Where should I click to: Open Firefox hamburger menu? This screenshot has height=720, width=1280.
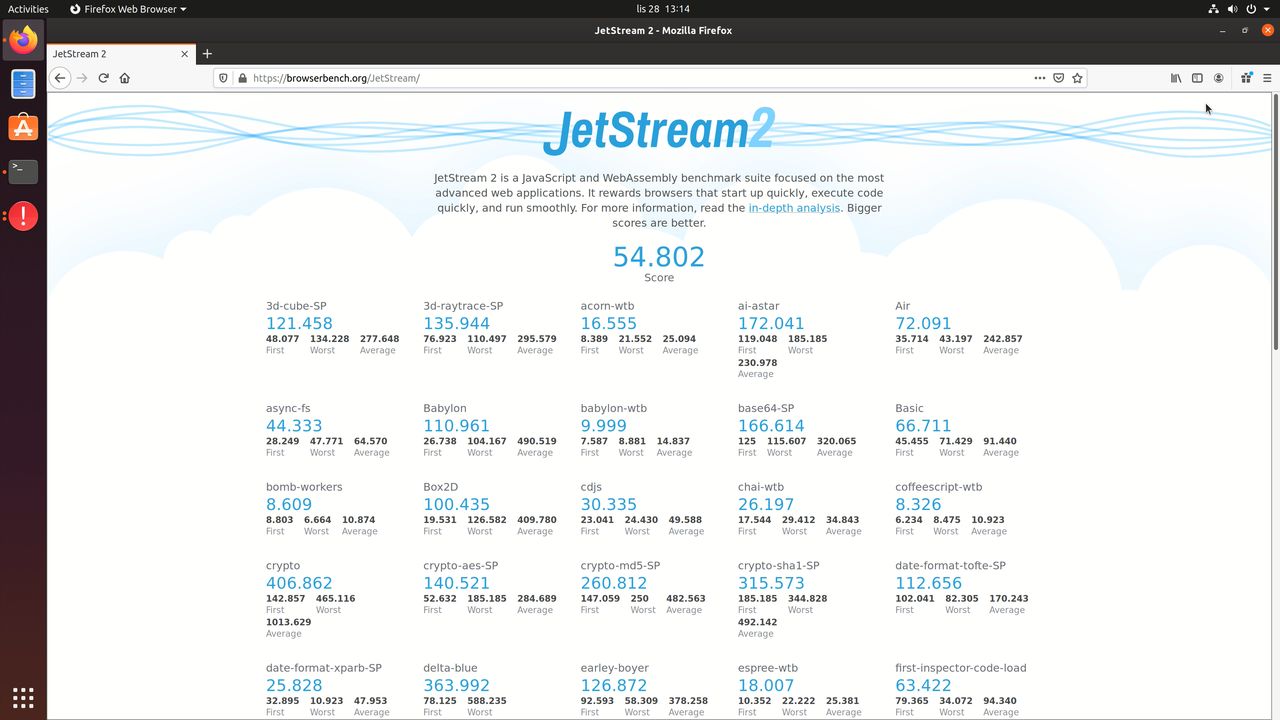[x=1267, y=78]
